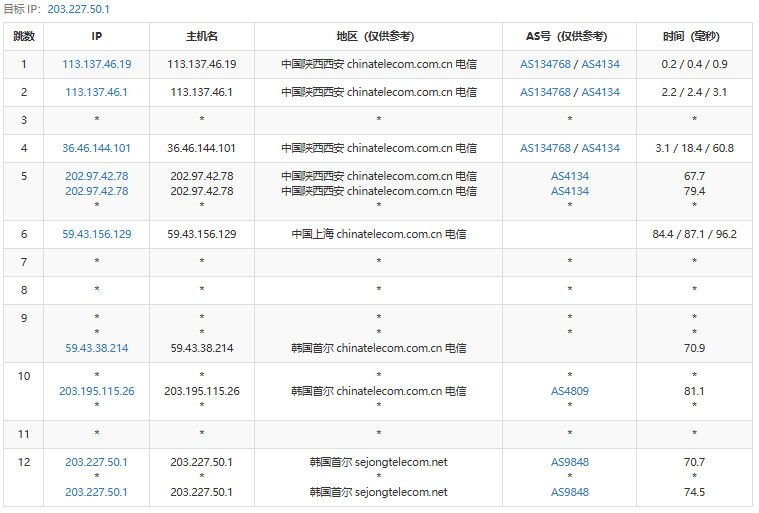759x513 pixels.
Task: Open the 113.137.46.19 IP link
Action: tap(97, 64)
